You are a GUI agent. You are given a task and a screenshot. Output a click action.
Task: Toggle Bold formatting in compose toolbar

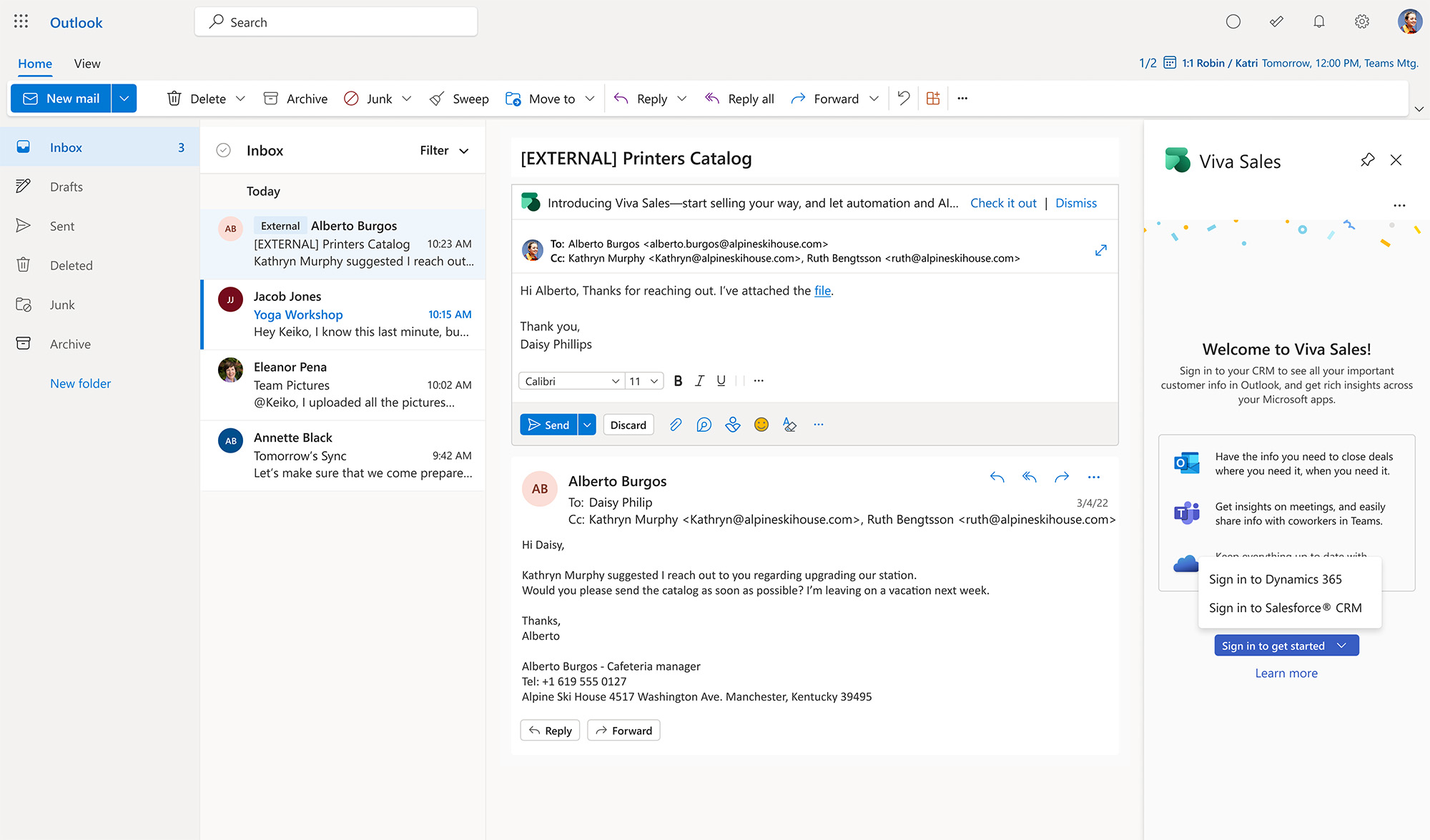pos(676,380)
